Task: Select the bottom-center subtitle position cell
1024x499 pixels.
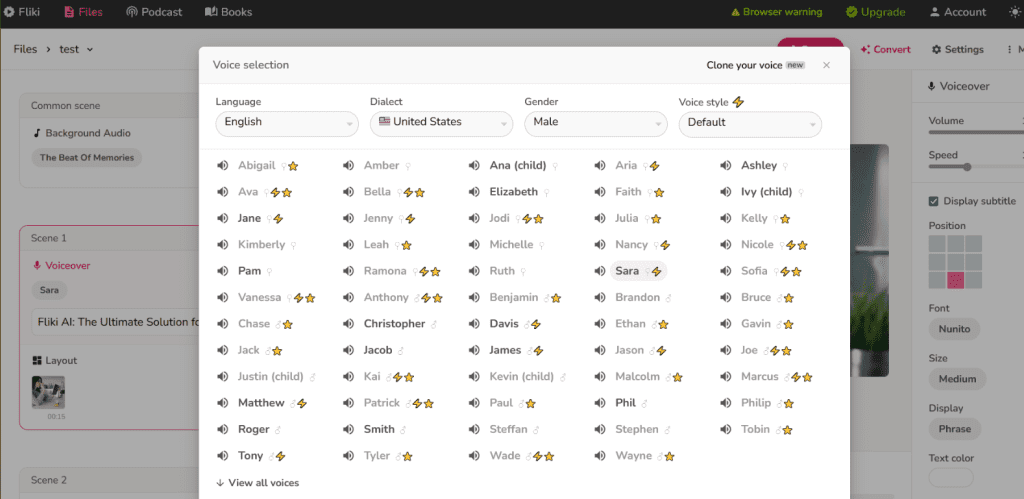Action: [x=956, y=280]
